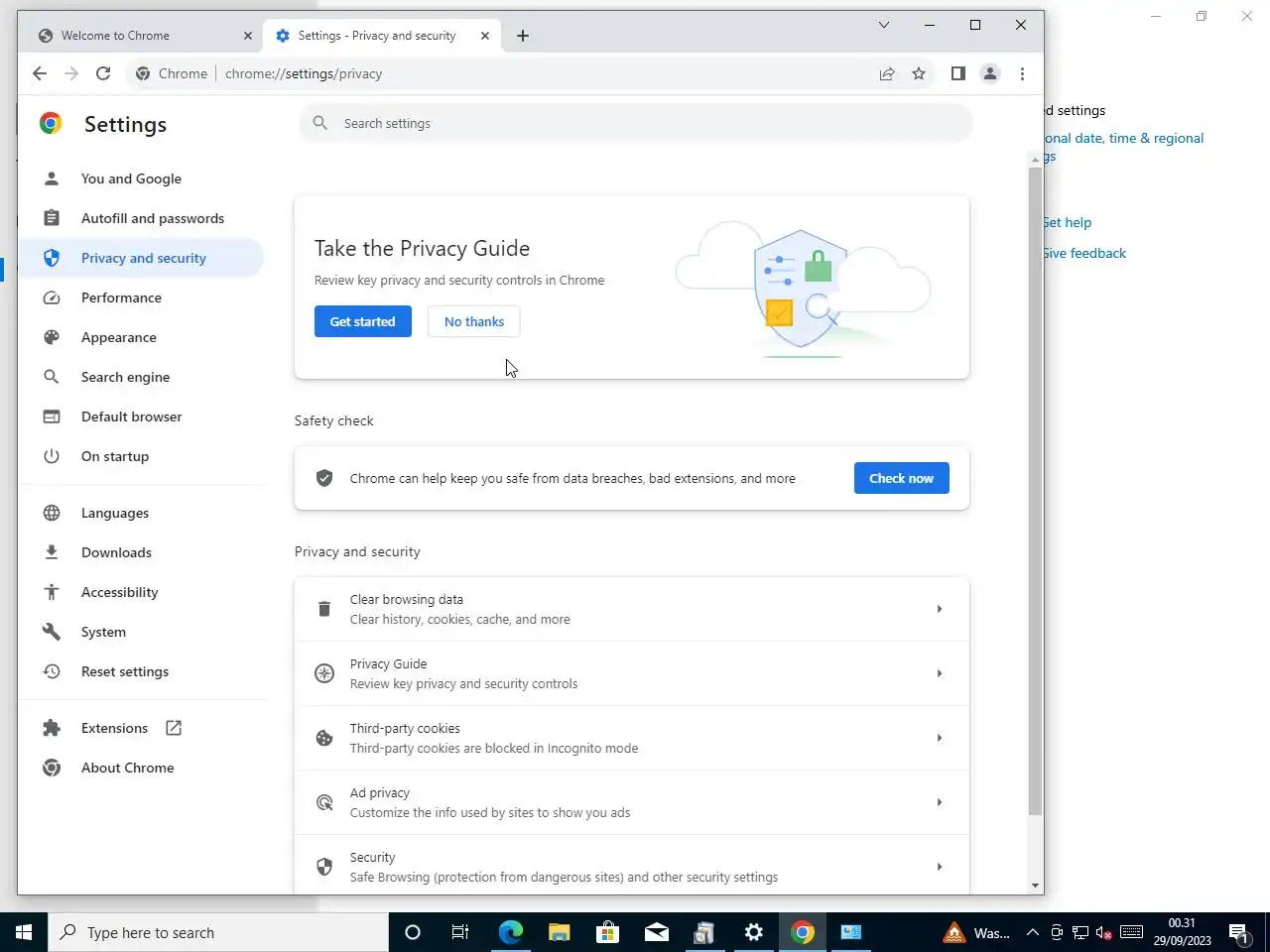Expand the Ad privacy row arrow
Screen dimensions: 1270x952
point(939,802)
